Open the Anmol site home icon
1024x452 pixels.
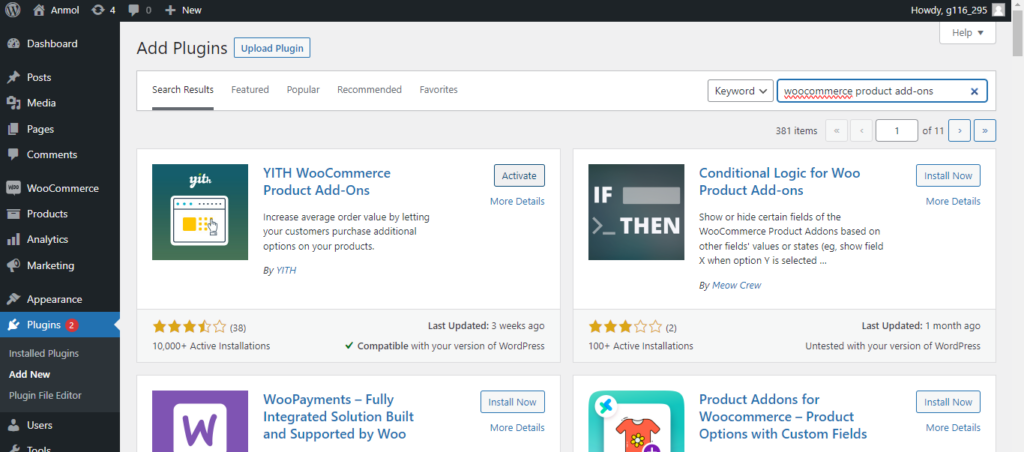pos(39,10)
